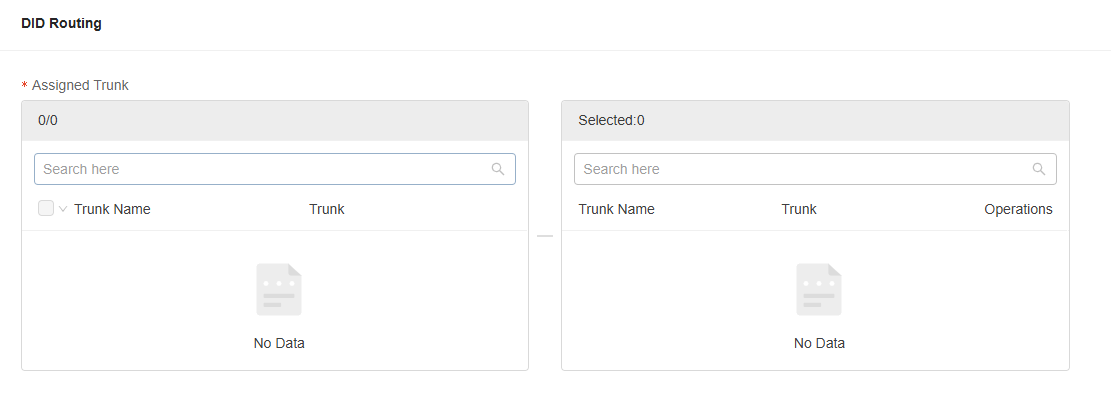
Task: Click the Operations column header
Action: coord(1018,209)
